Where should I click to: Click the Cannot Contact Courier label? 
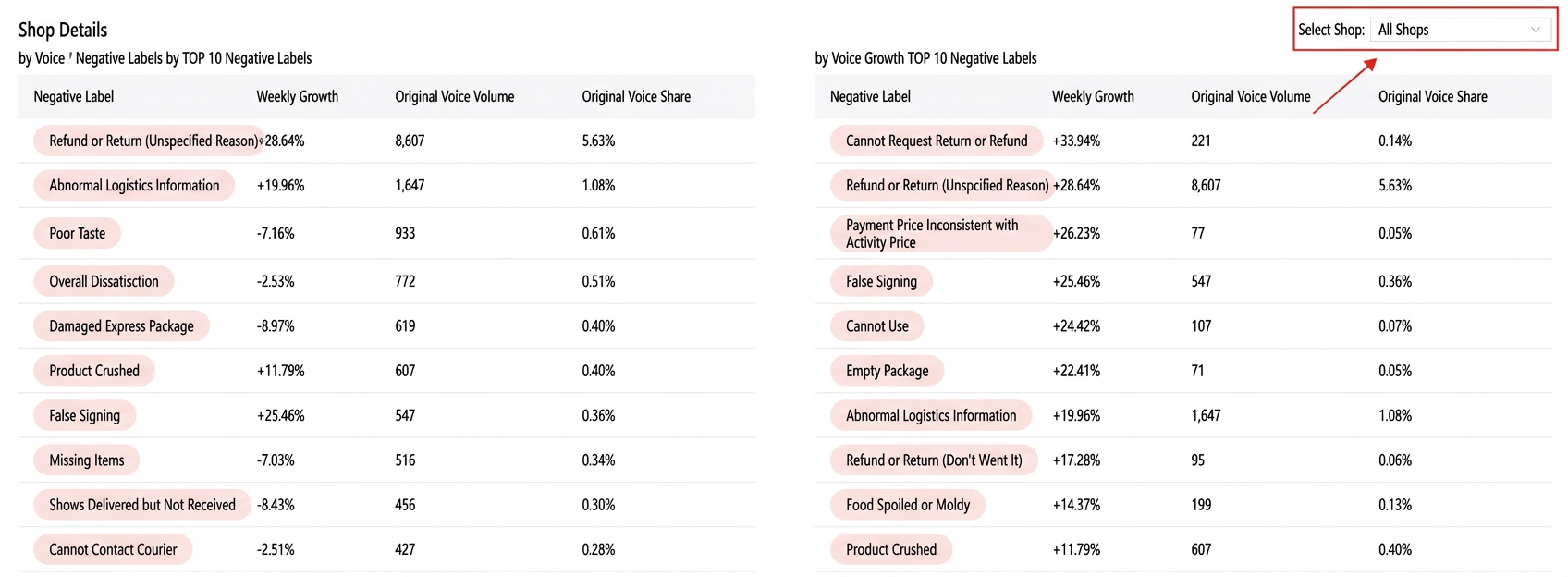(113, 549)
